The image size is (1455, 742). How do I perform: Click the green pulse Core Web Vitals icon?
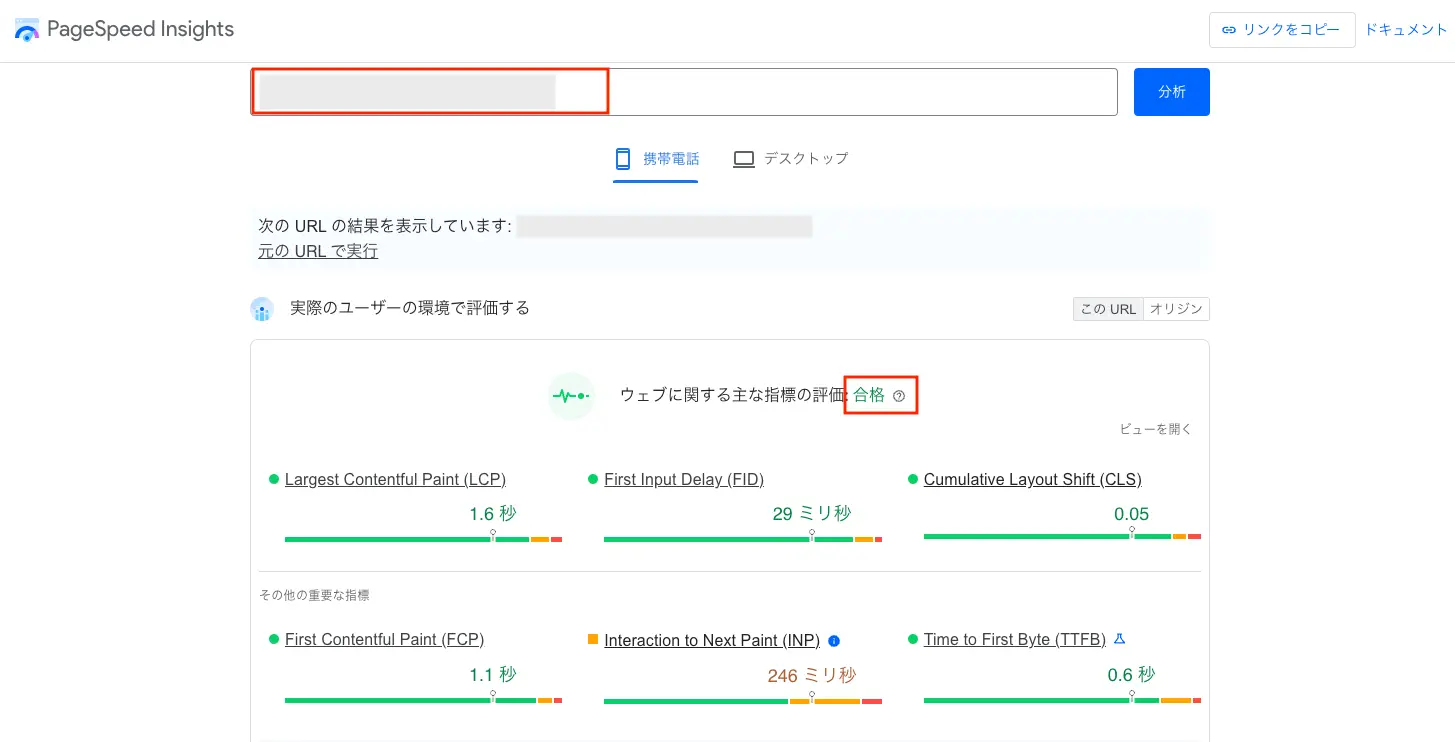pyautogui.click(x=571, y=396)
